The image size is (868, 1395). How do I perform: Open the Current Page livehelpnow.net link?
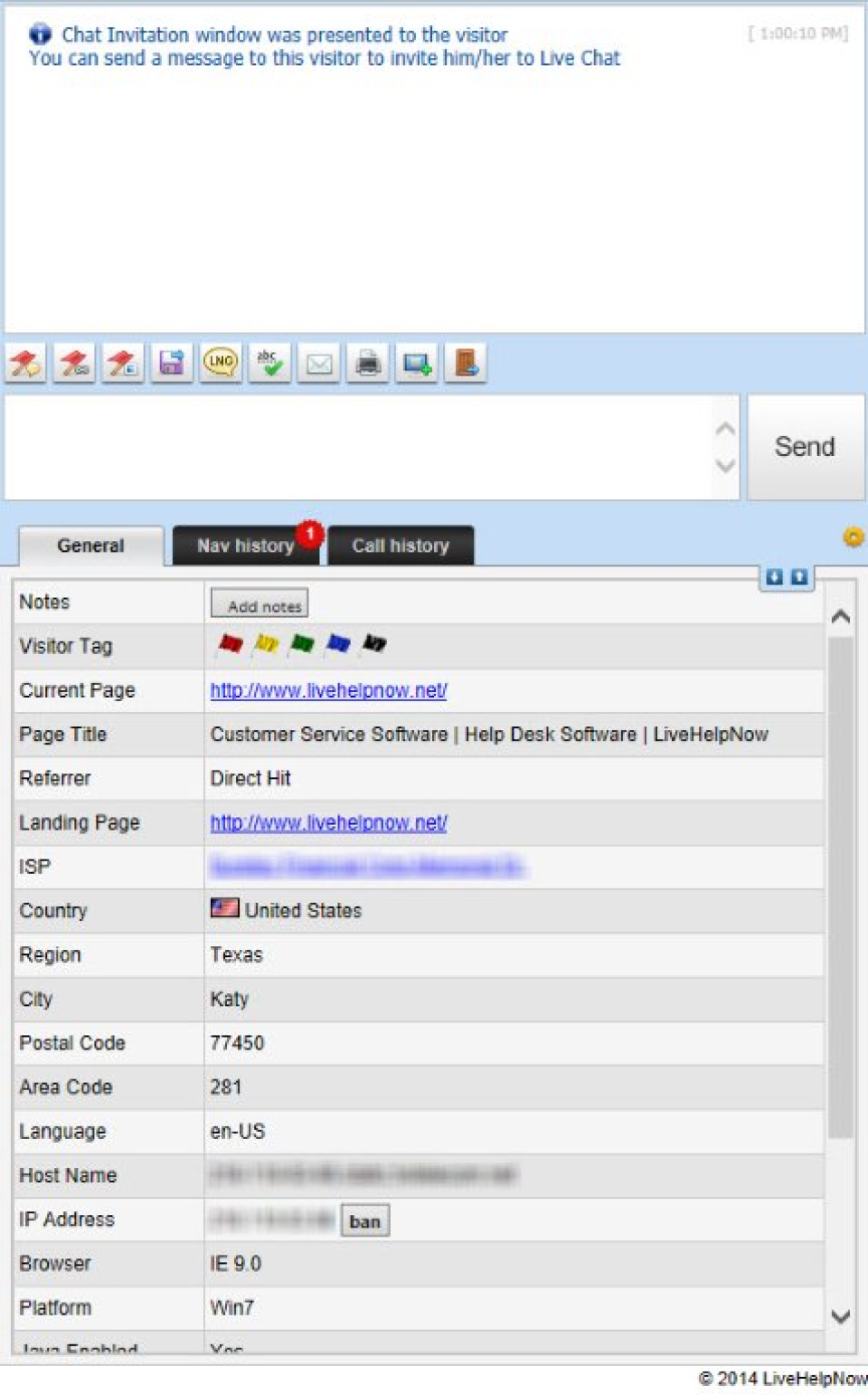329,690
